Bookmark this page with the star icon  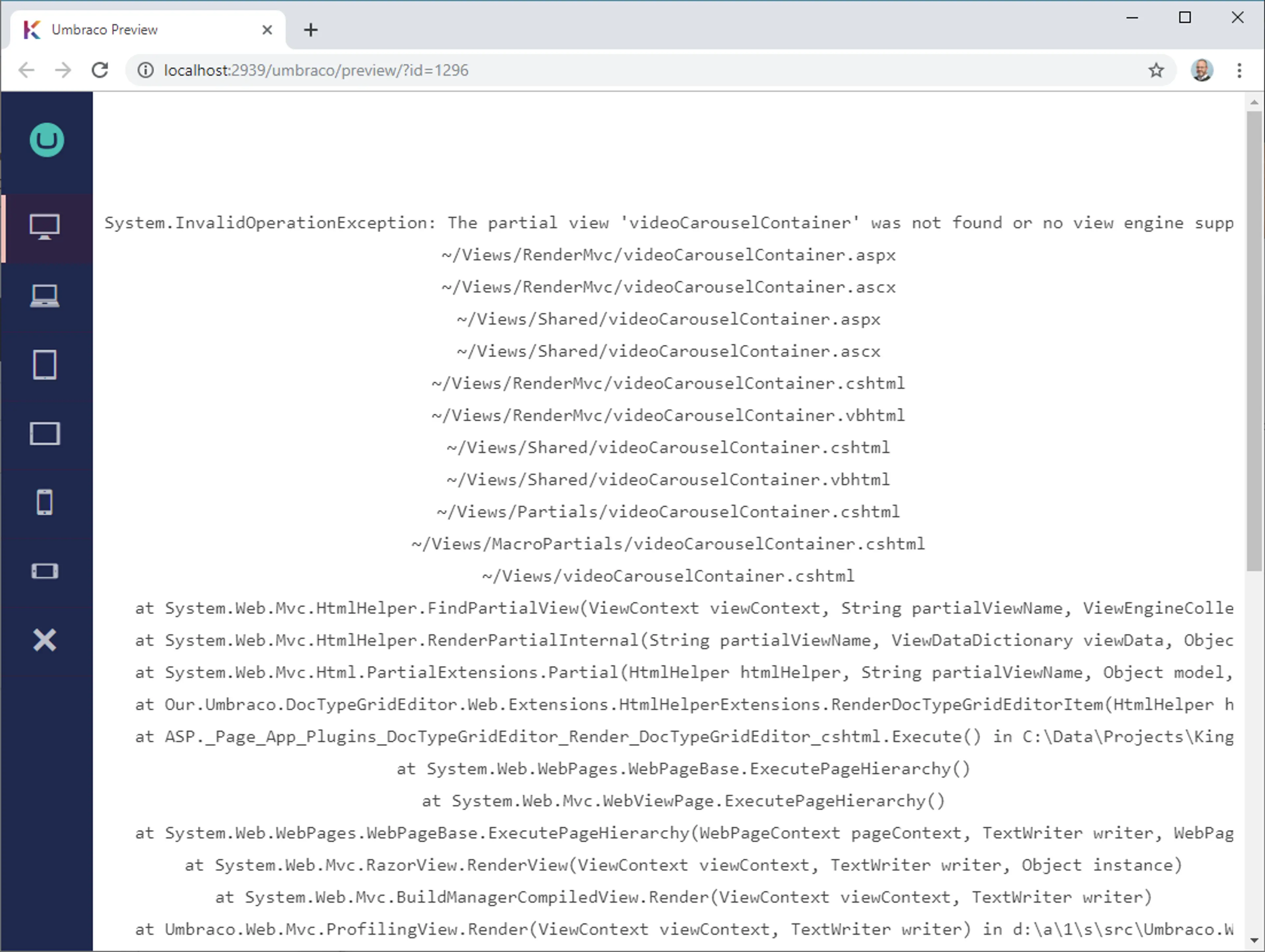click(1156, 70)
